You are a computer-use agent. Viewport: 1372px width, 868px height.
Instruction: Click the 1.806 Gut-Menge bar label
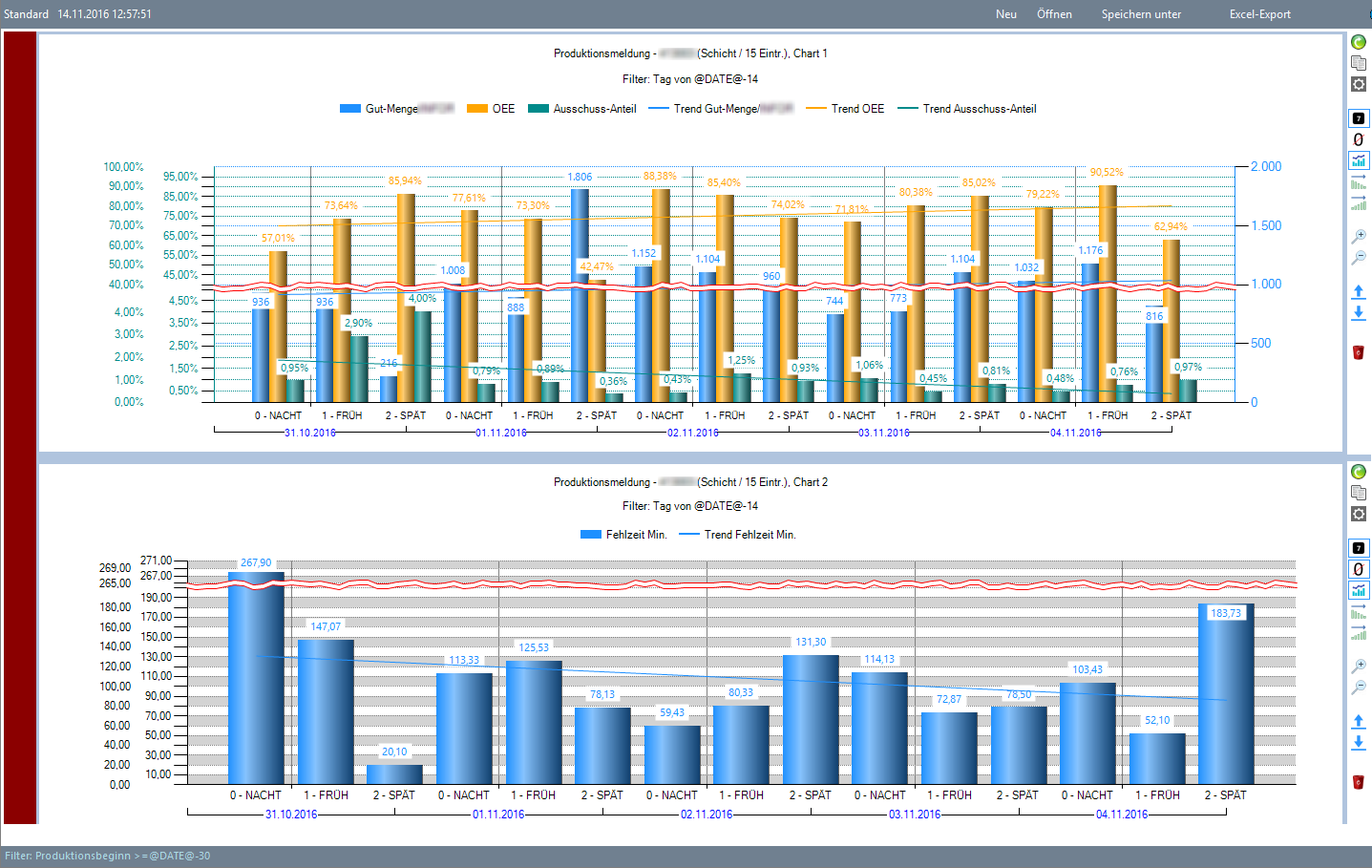tap(580, 177)
